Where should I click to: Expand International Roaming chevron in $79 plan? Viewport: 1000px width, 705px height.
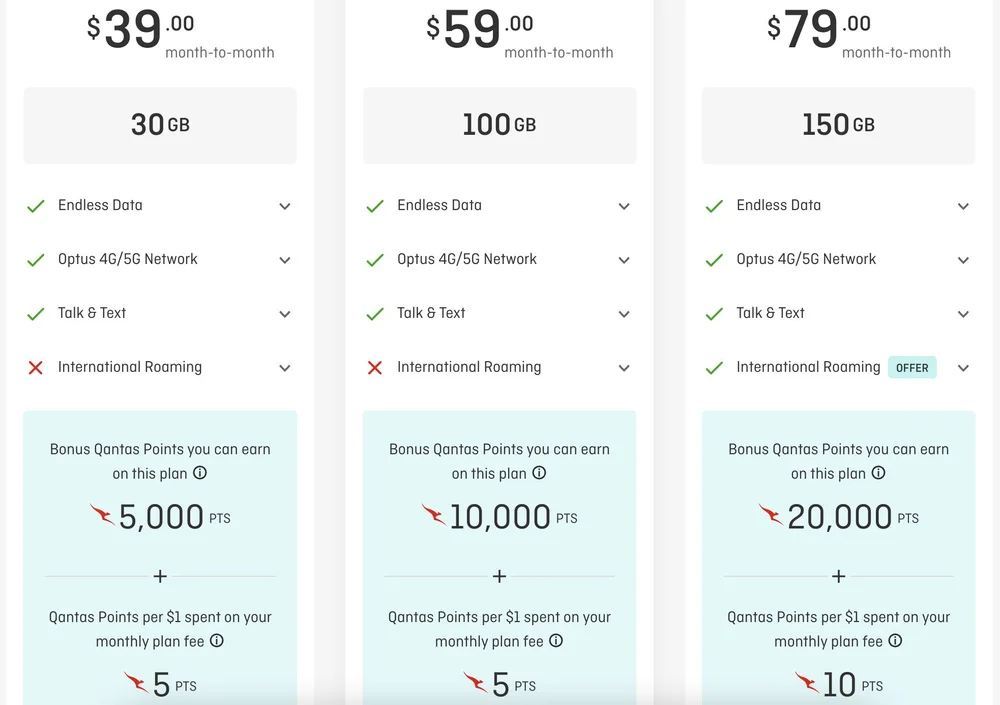click(x=963, y=368)
